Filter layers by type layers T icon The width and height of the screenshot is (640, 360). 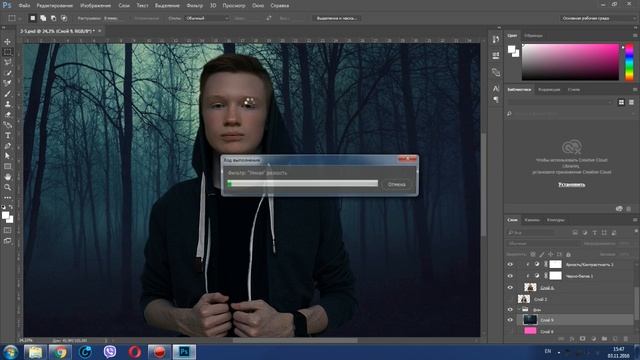[594, 232]
